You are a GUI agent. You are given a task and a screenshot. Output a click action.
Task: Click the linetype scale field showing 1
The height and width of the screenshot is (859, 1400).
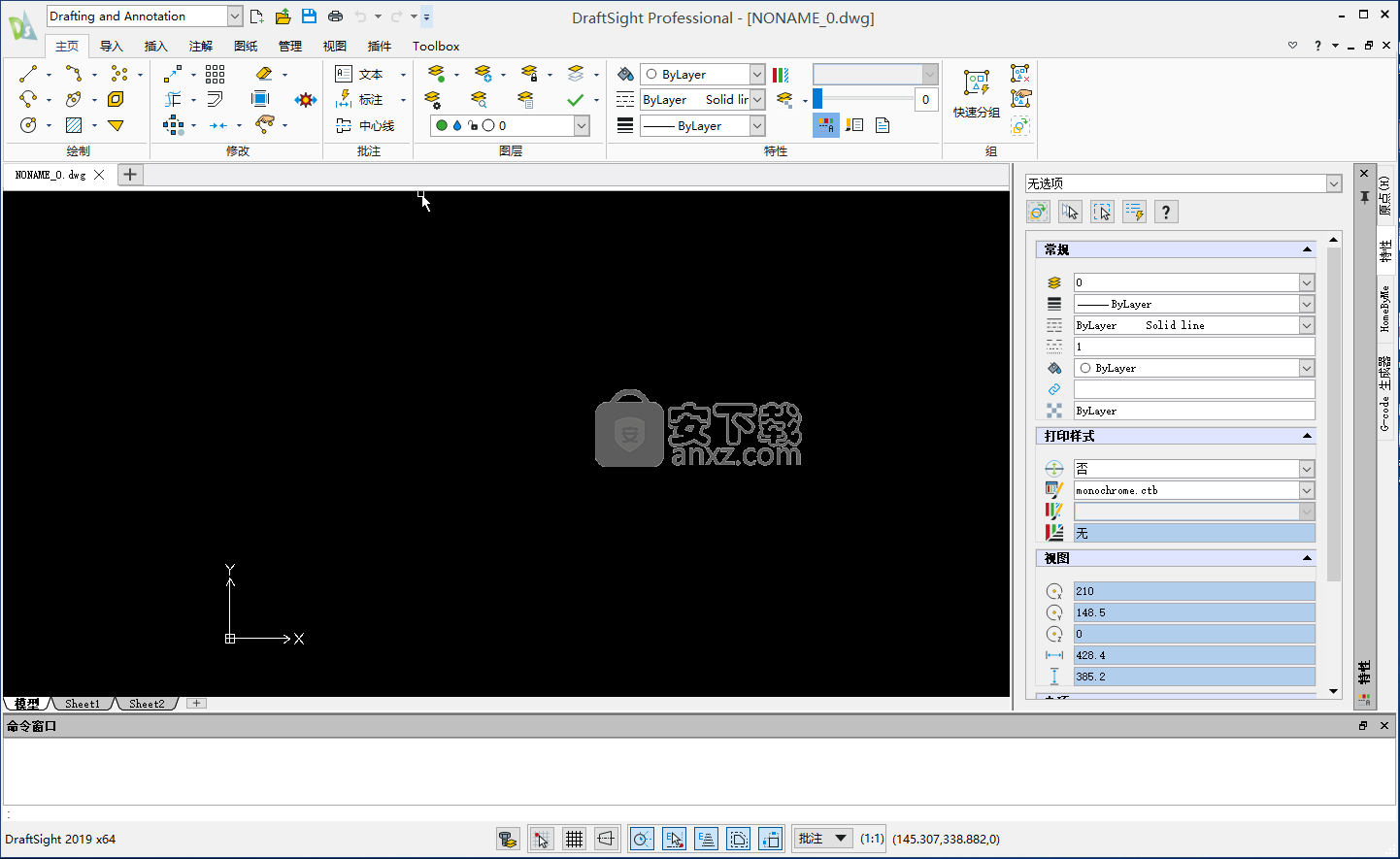tap(1194, 347)
